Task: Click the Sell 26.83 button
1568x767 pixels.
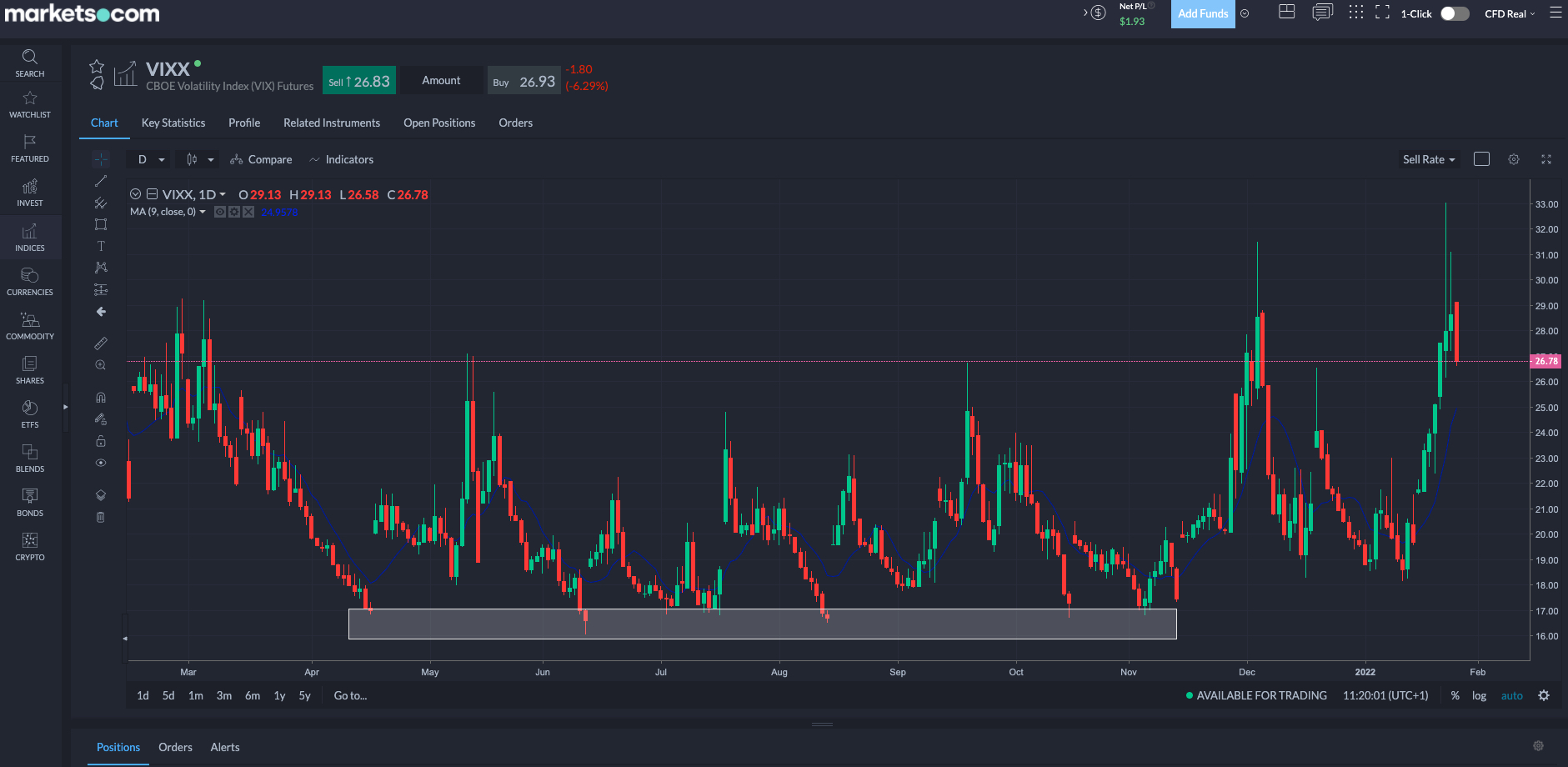Action: click(x=359, y=81)
